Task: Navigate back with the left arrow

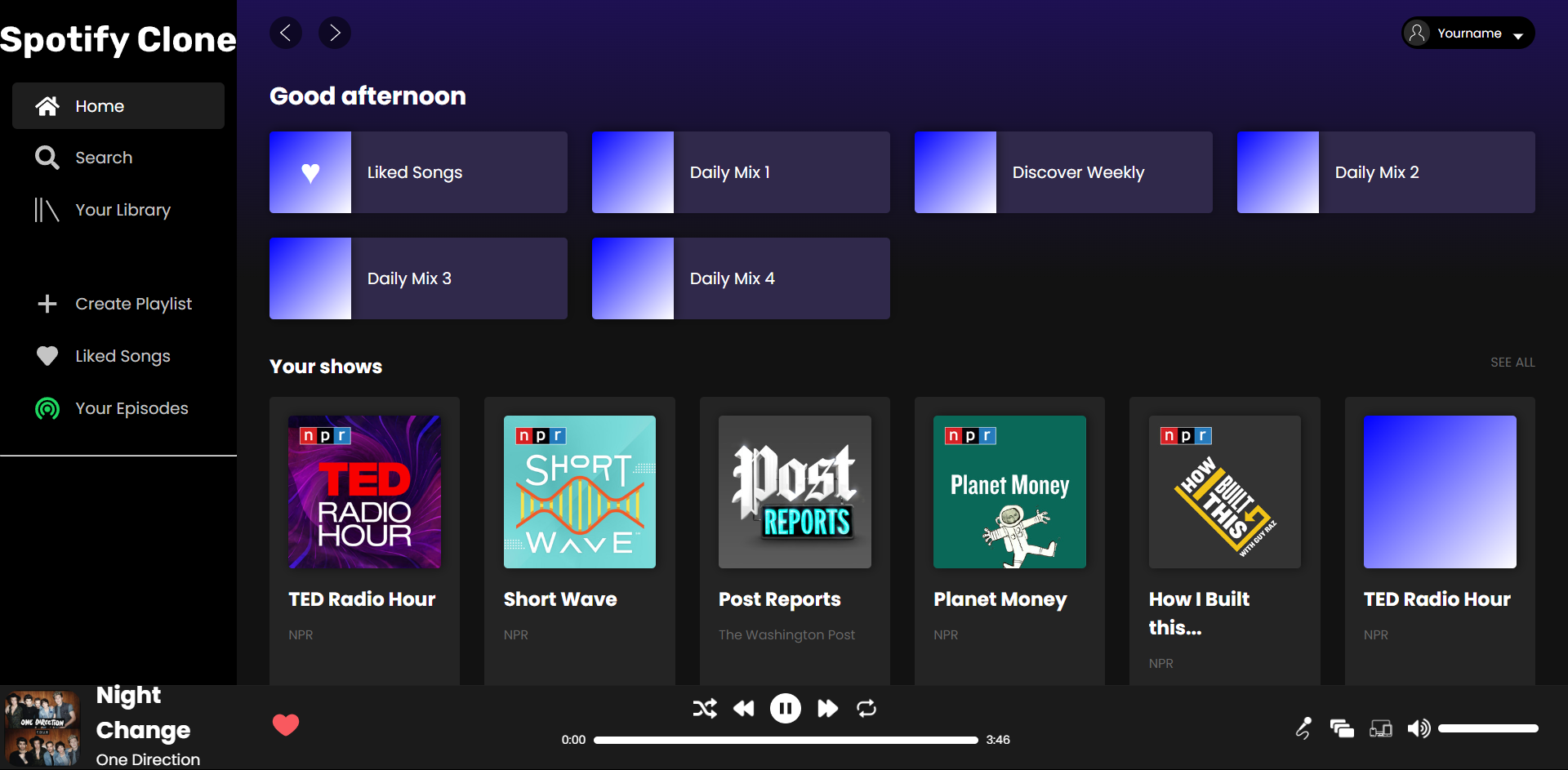Action: 286,33
